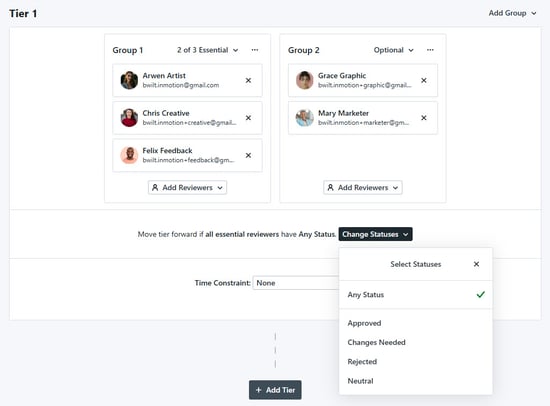Click the Arwen Artist name text
Image resolution: width=550 pixels, height=406 pixels.
(x=164, y=76)
